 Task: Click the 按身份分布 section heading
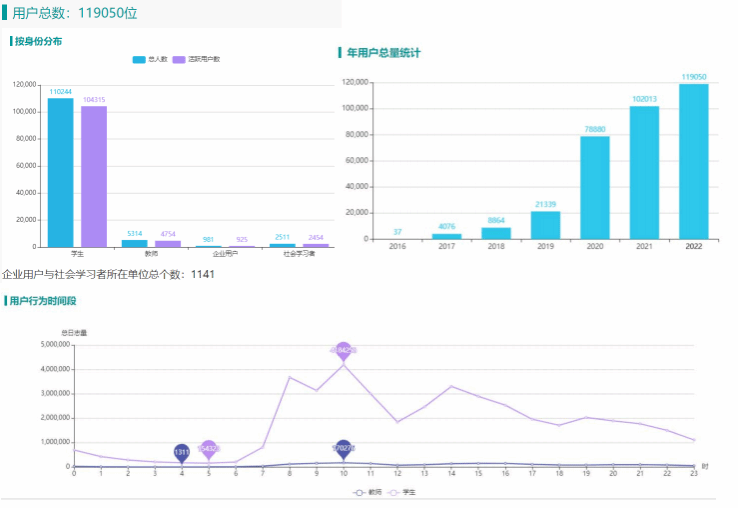38,42
